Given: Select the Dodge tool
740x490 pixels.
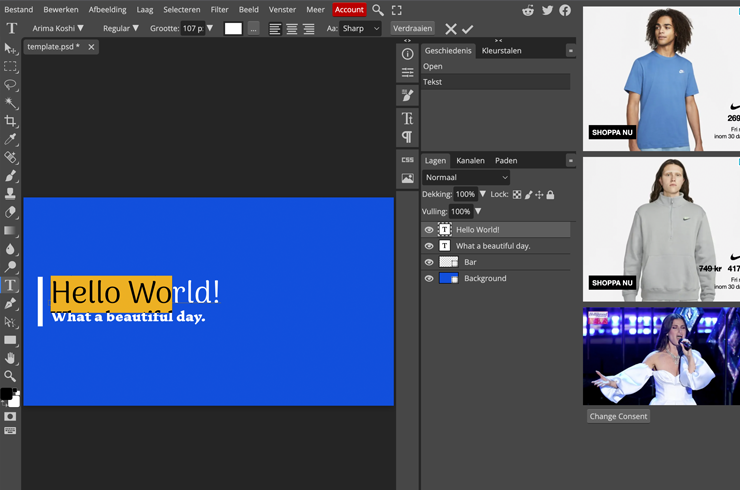Looking at the screenshot, I should tap(10, 267).
